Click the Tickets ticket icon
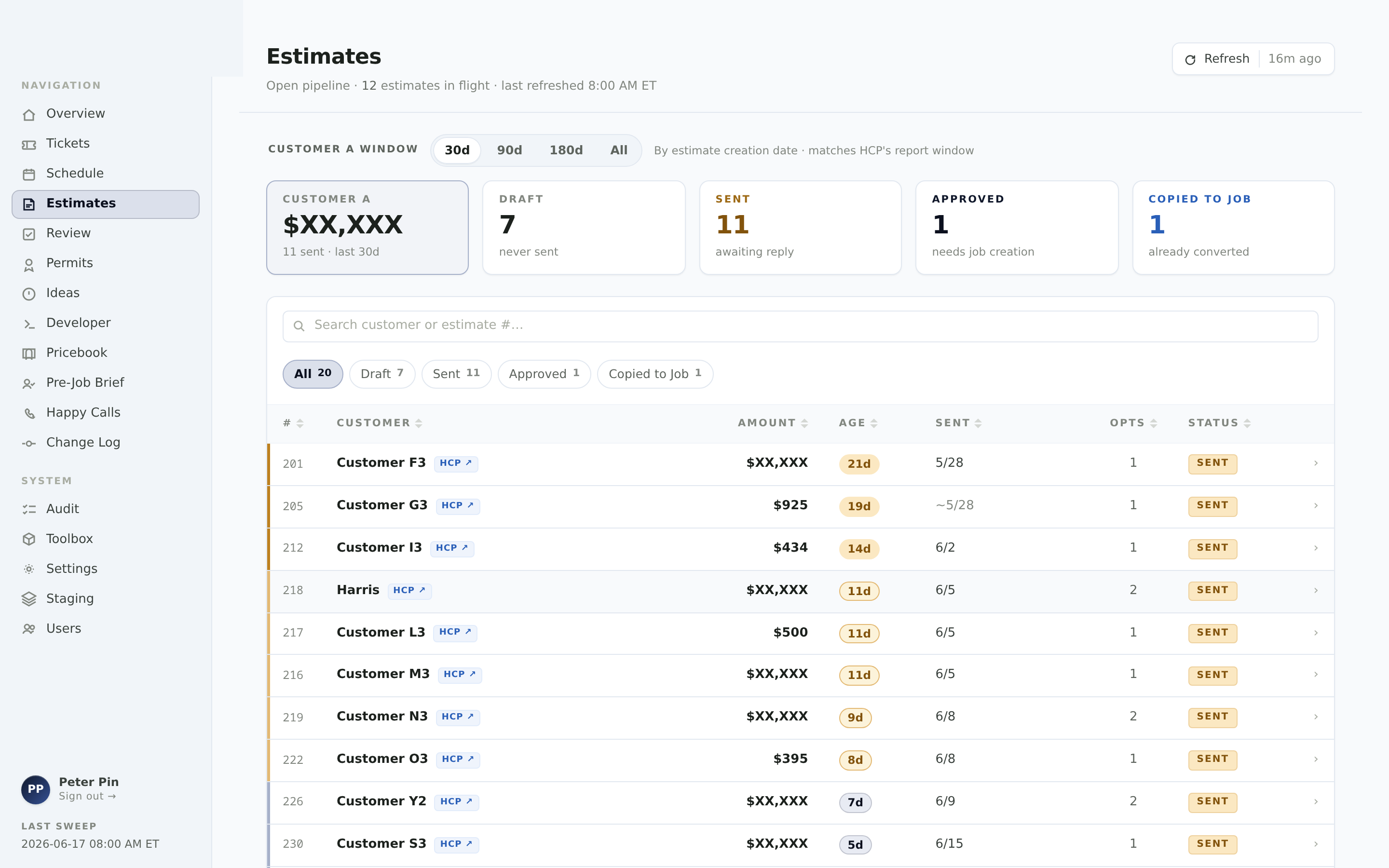This screenshot has height=868, width=1389. coord(29,144)
